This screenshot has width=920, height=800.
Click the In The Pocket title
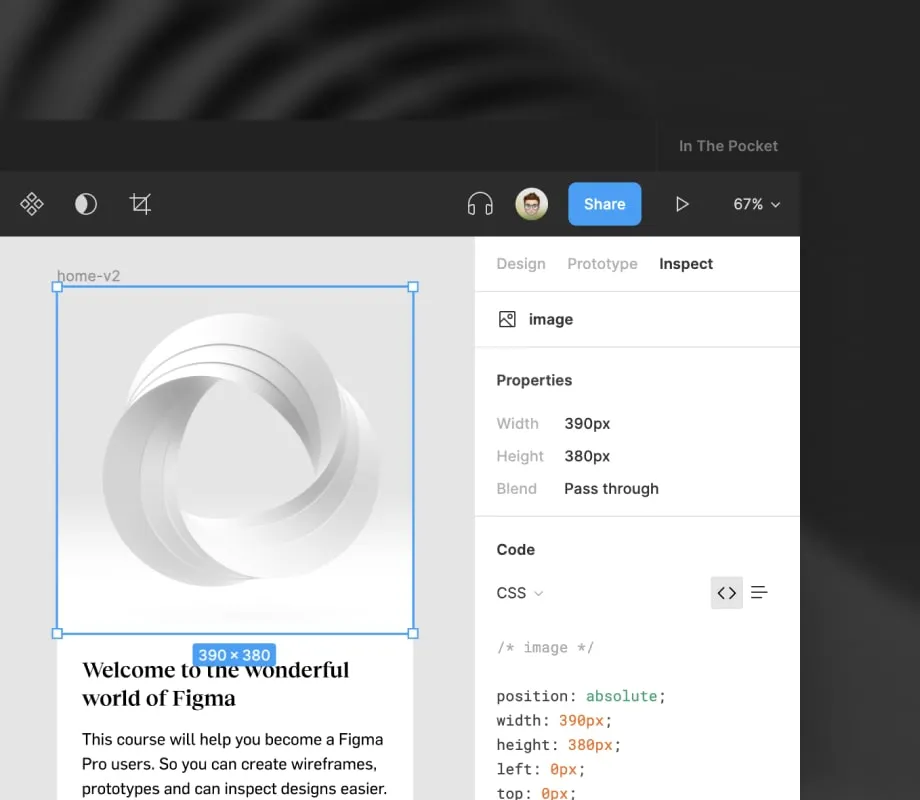coord(728,146)
